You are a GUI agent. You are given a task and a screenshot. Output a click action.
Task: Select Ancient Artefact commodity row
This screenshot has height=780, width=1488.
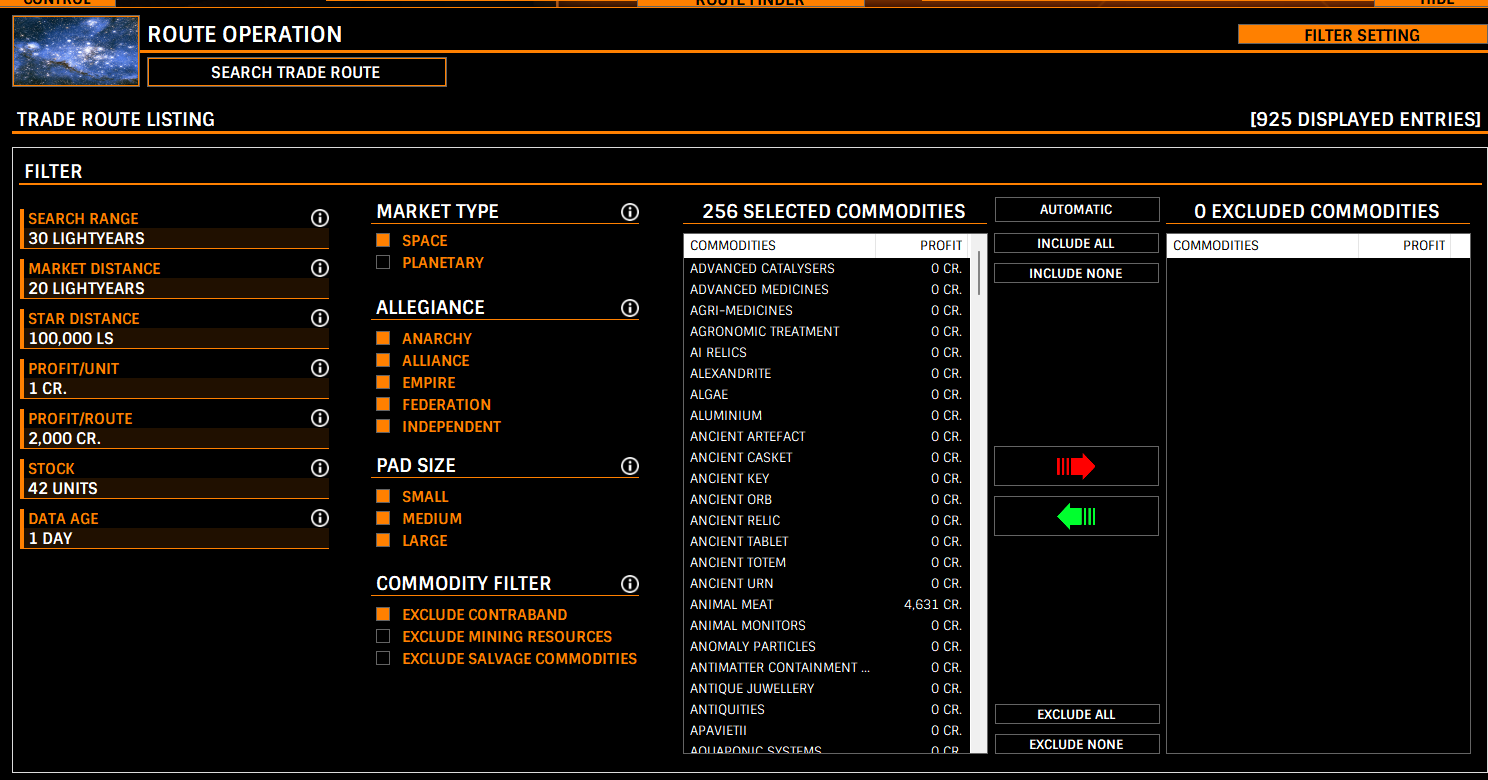click(x=827, y=436)
